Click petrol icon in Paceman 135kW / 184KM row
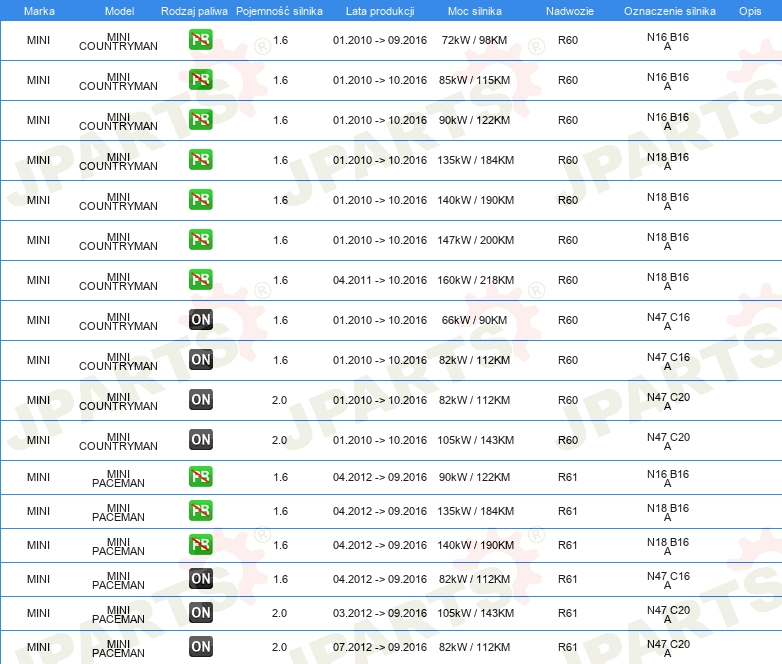This screenshot has width=782, height=664. coord(200,511)
